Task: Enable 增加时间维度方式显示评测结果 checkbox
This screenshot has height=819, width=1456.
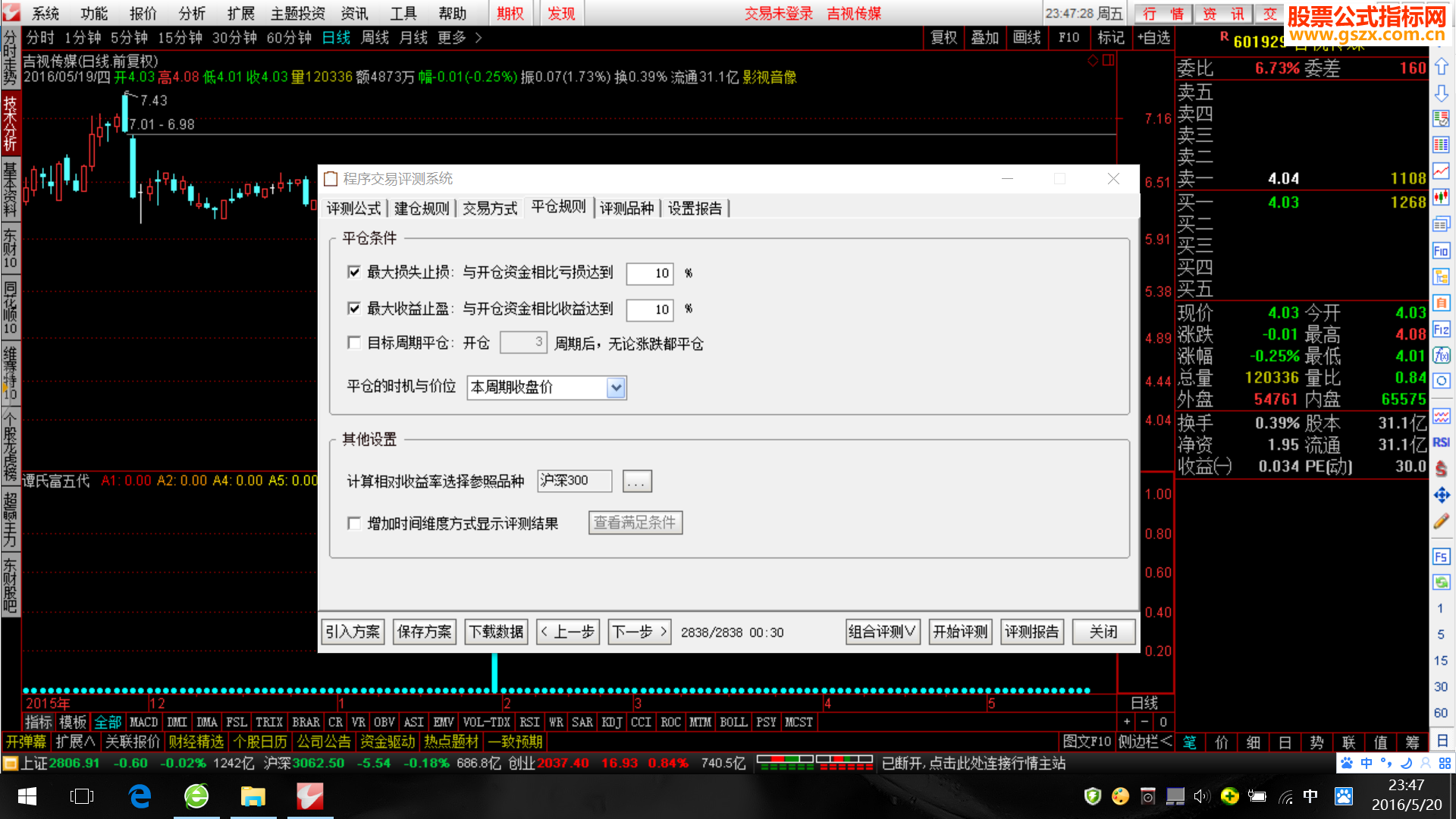Action: (x=354, y=523)
